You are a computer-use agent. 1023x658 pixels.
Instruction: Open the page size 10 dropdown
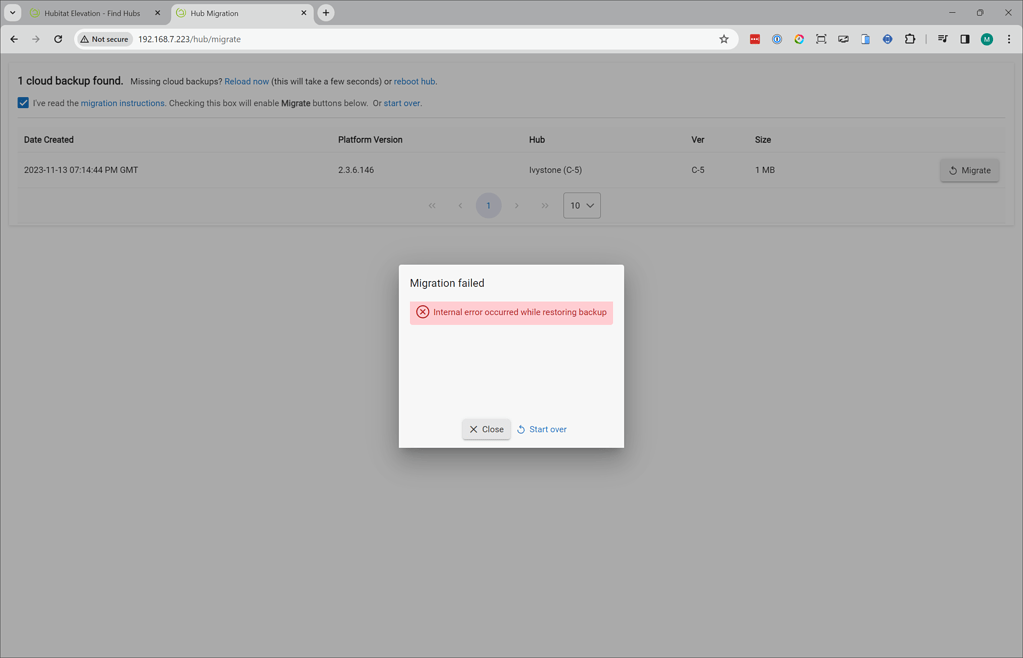coord(581,205)
